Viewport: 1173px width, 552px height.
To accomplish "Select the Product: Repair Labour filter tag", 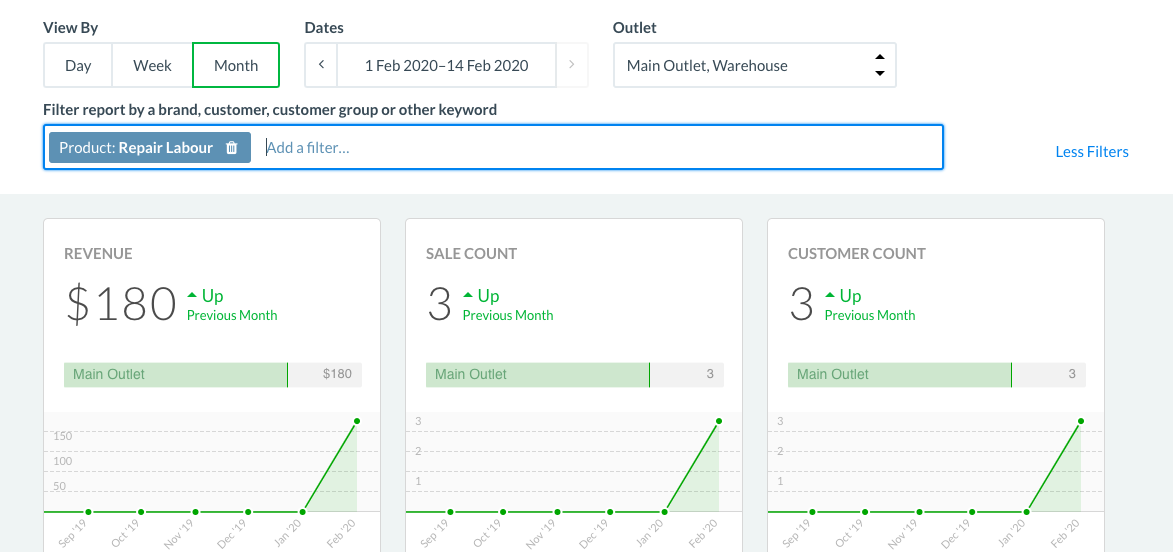I will (x=150, y=147).
